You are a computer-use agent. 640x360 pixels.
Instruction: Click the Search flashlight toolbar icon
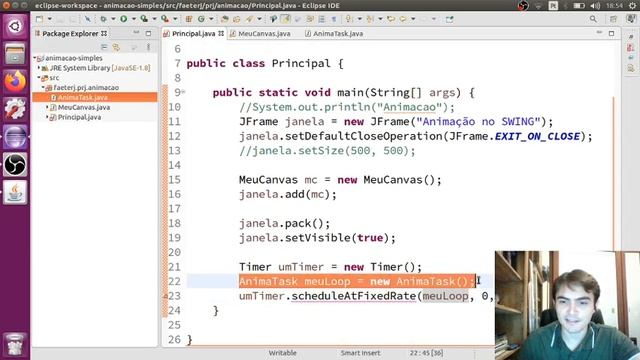[x=249, y=19]
